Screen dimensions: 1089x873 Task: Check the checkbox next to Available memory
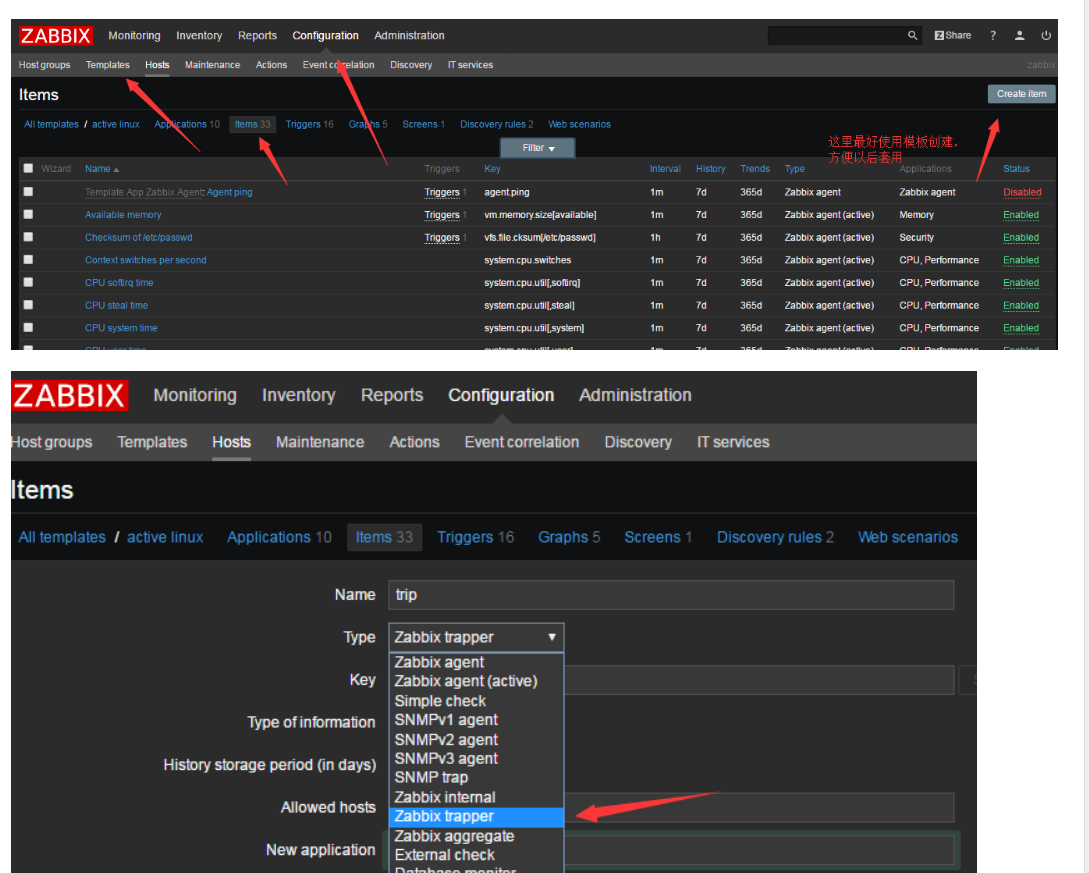pos(28,214)
